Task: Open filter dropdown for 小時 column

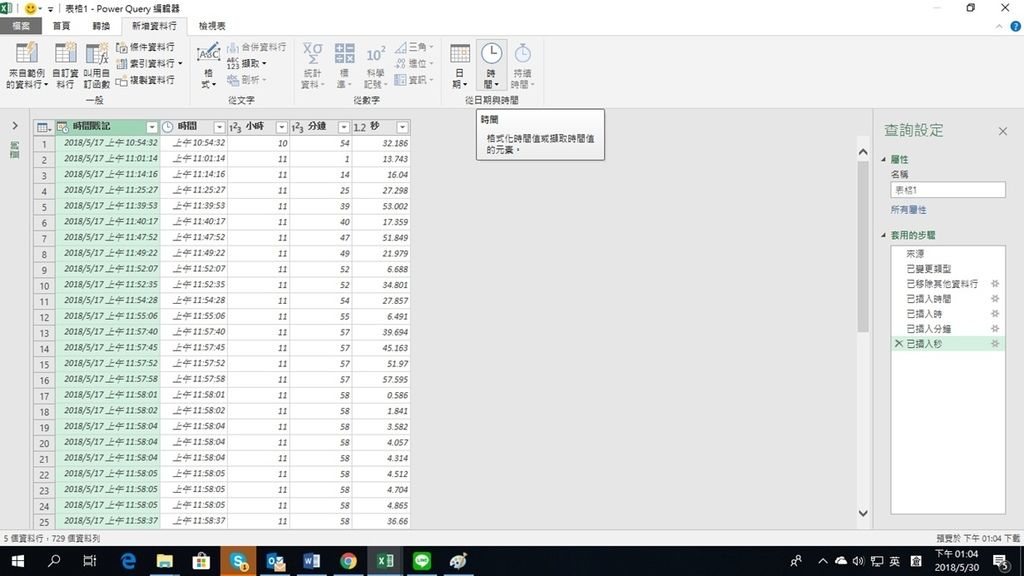Action: pyautogui.click(x=281, y=127)
